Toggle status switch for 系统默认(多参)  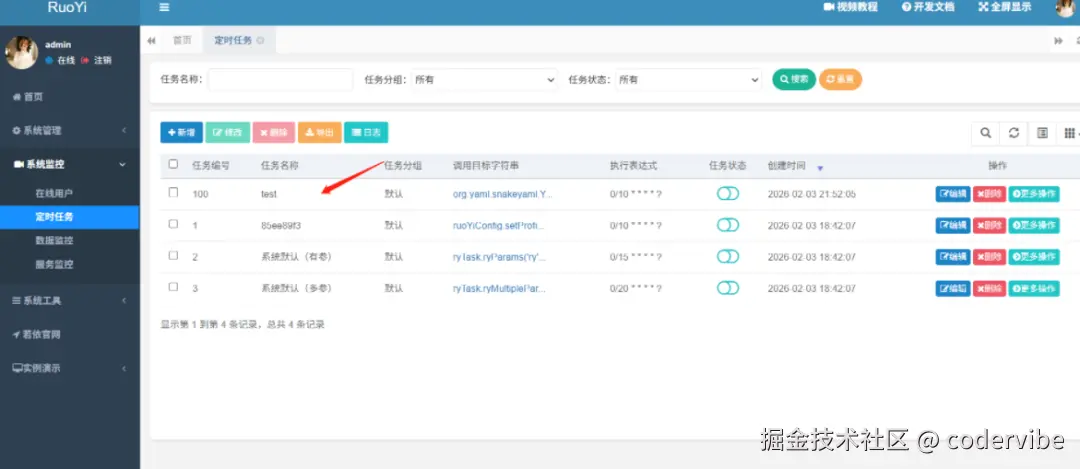click(727, 288)
